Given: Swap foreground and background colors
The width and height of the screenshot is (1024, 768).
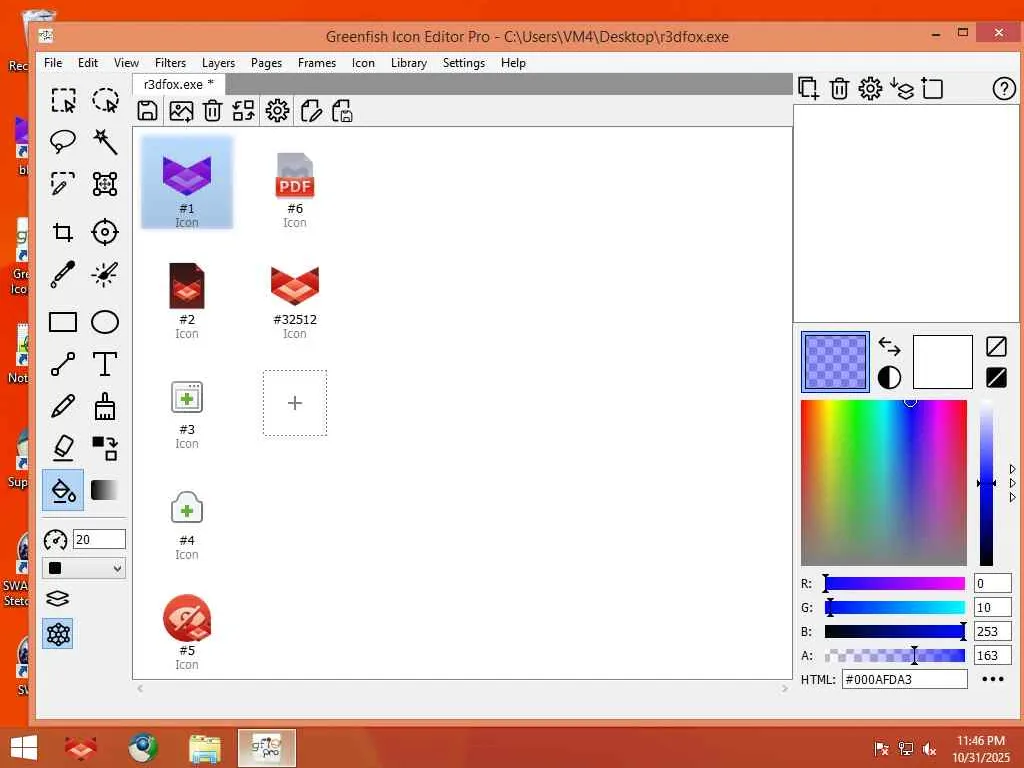Looking at the screenshot, I should tap(889, 345).
